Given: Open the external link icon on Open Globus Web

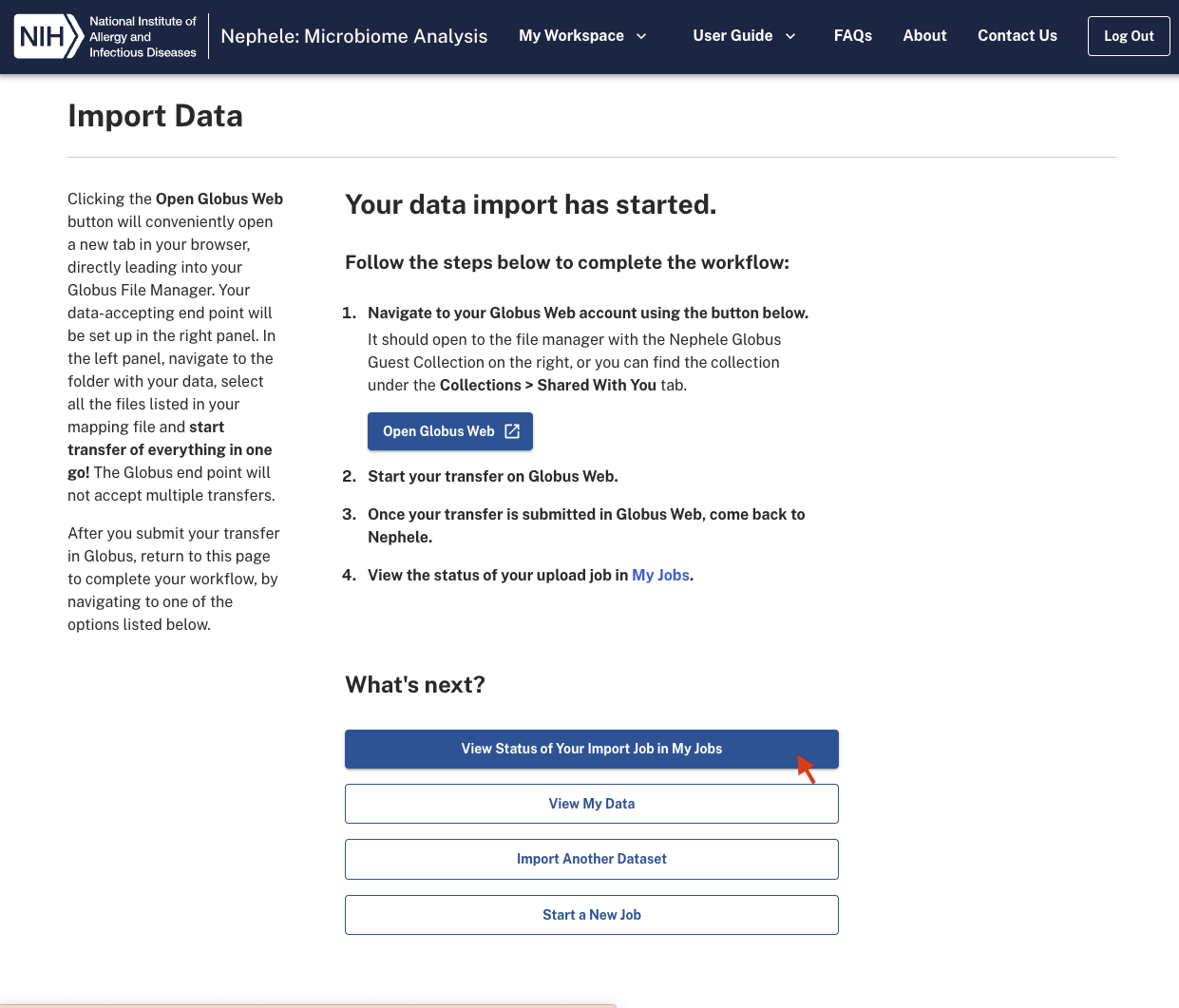Looking at the screenshot, I should tap(512, 431).
